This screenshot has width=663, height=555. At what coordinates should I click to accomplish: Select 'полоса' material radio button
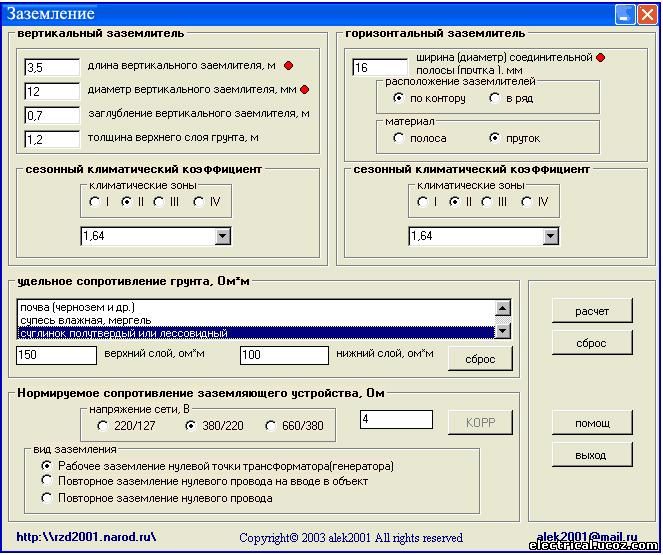[x=400, y=138]
